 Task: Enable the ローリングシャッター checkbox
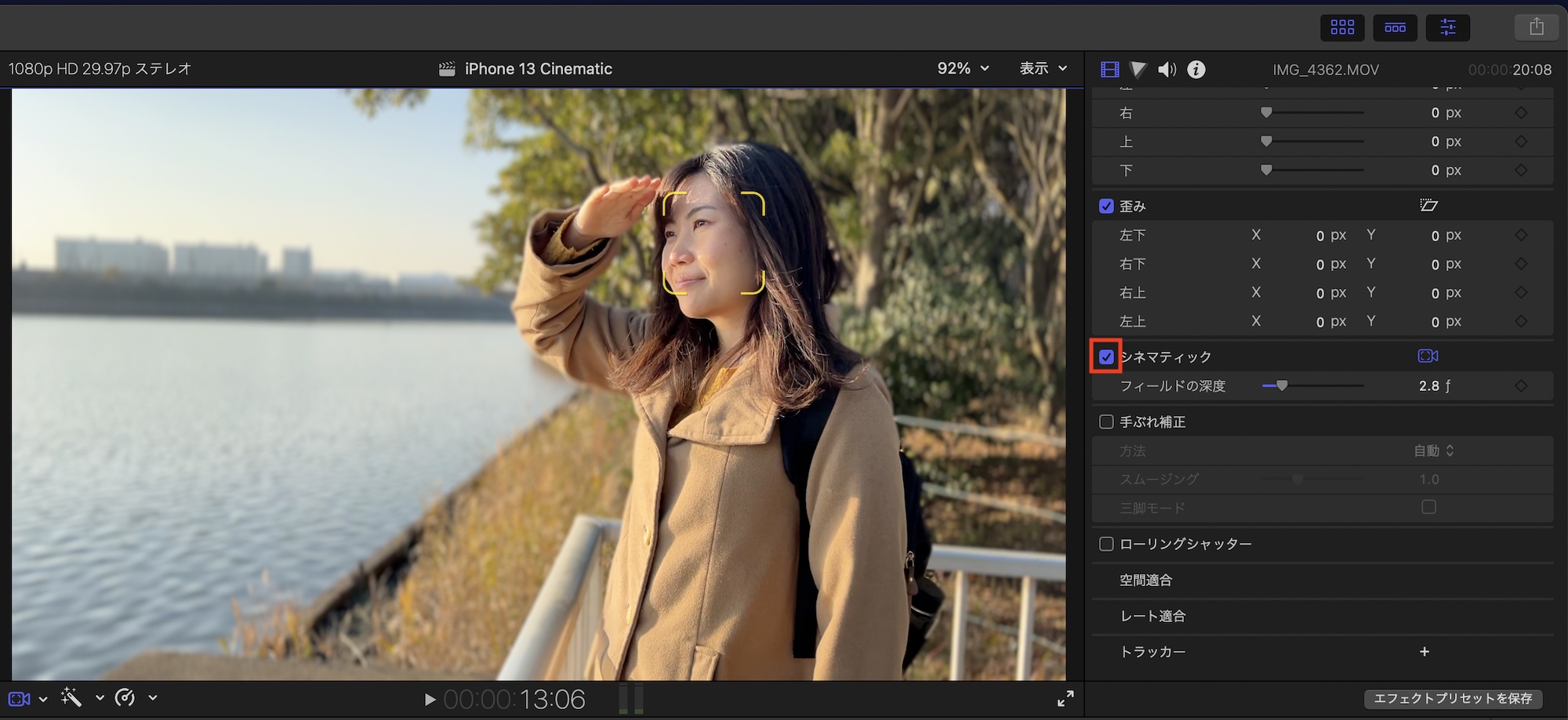point(1106,544)
